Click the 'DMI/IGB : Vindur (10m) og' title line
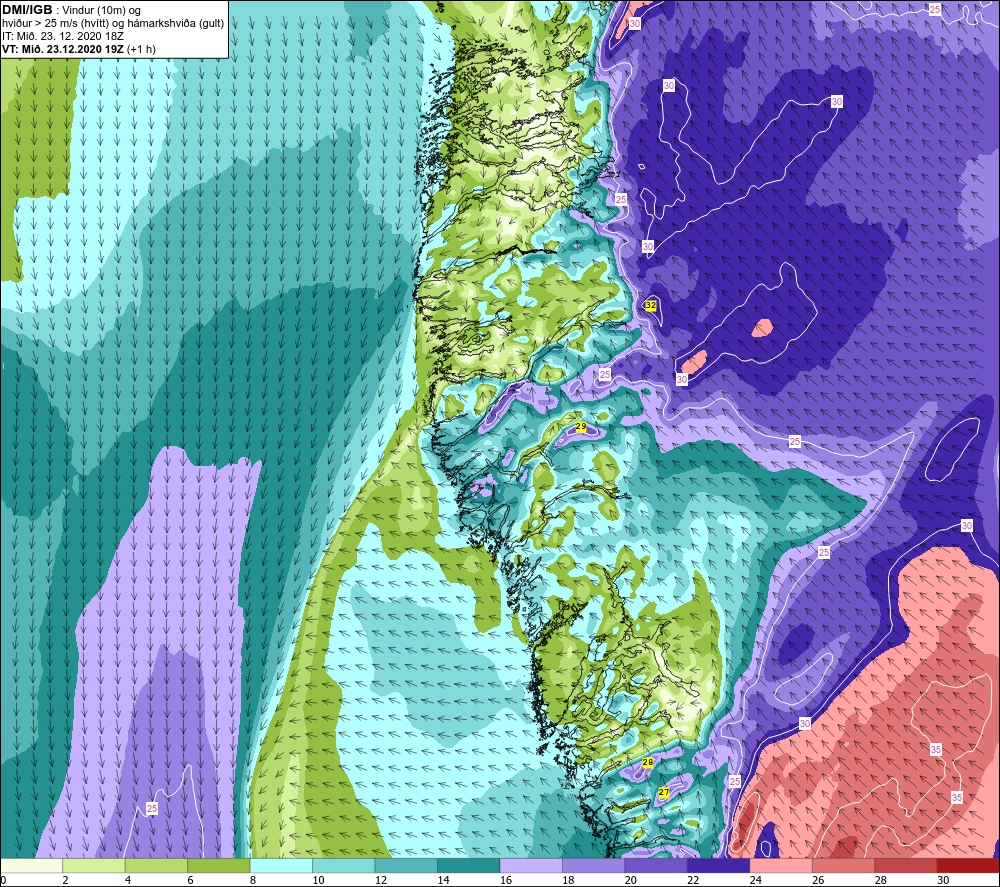Viewport: 1000px width, 887px height. tap(71, 10)
